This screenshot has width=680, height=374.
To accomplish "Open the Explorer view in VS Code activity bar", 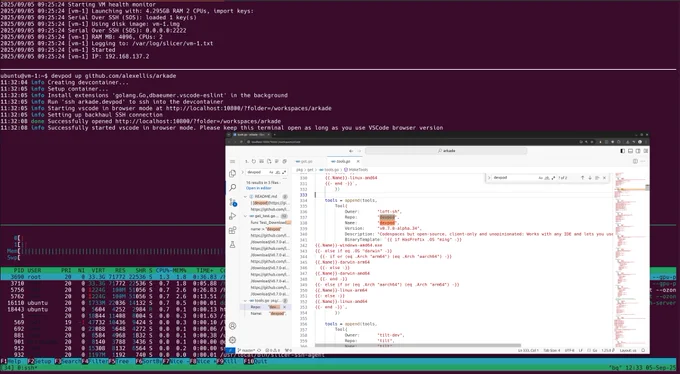I will (x=232, y=174).
